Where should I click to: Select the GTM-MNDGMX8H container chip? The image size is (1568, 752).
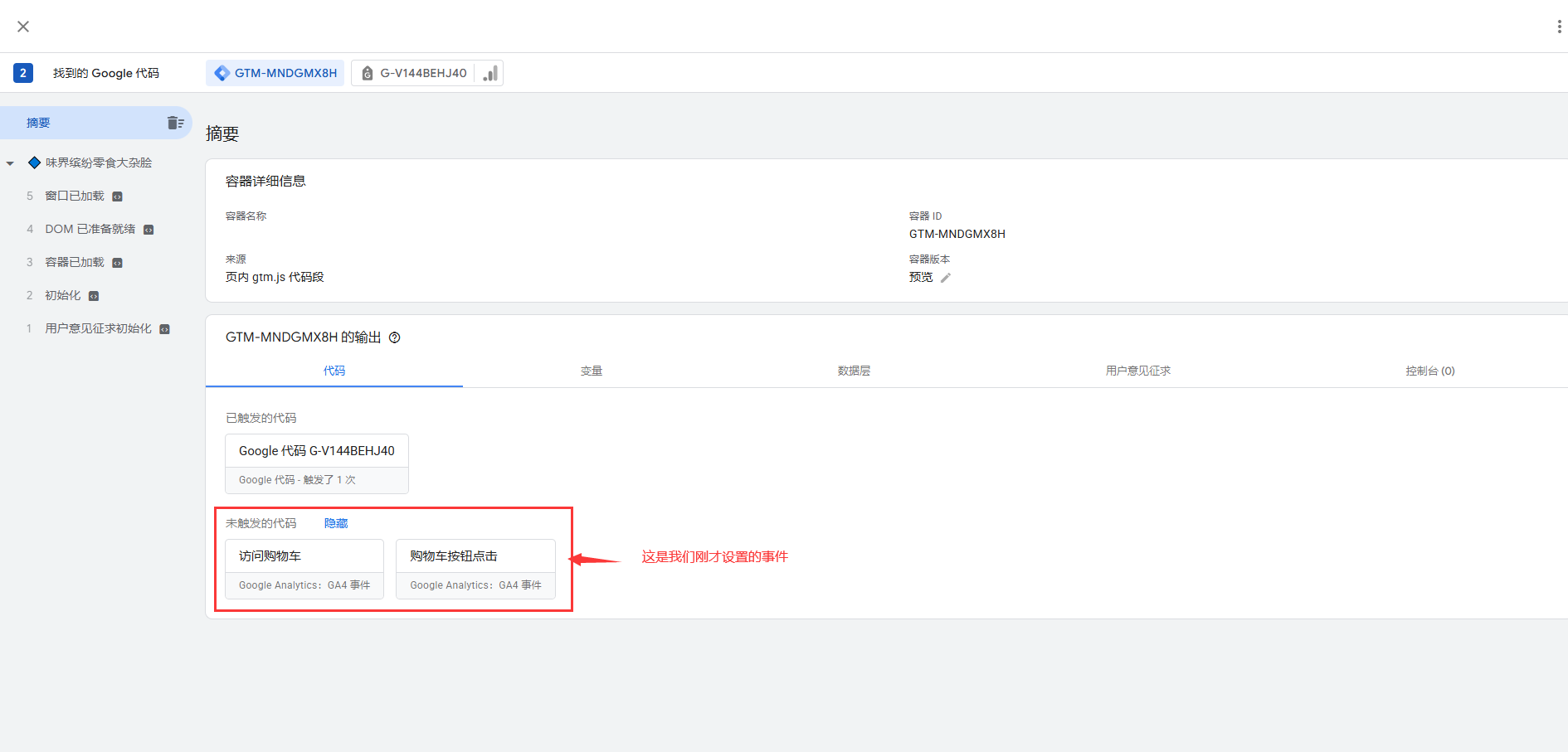click(x=275, y=73)
